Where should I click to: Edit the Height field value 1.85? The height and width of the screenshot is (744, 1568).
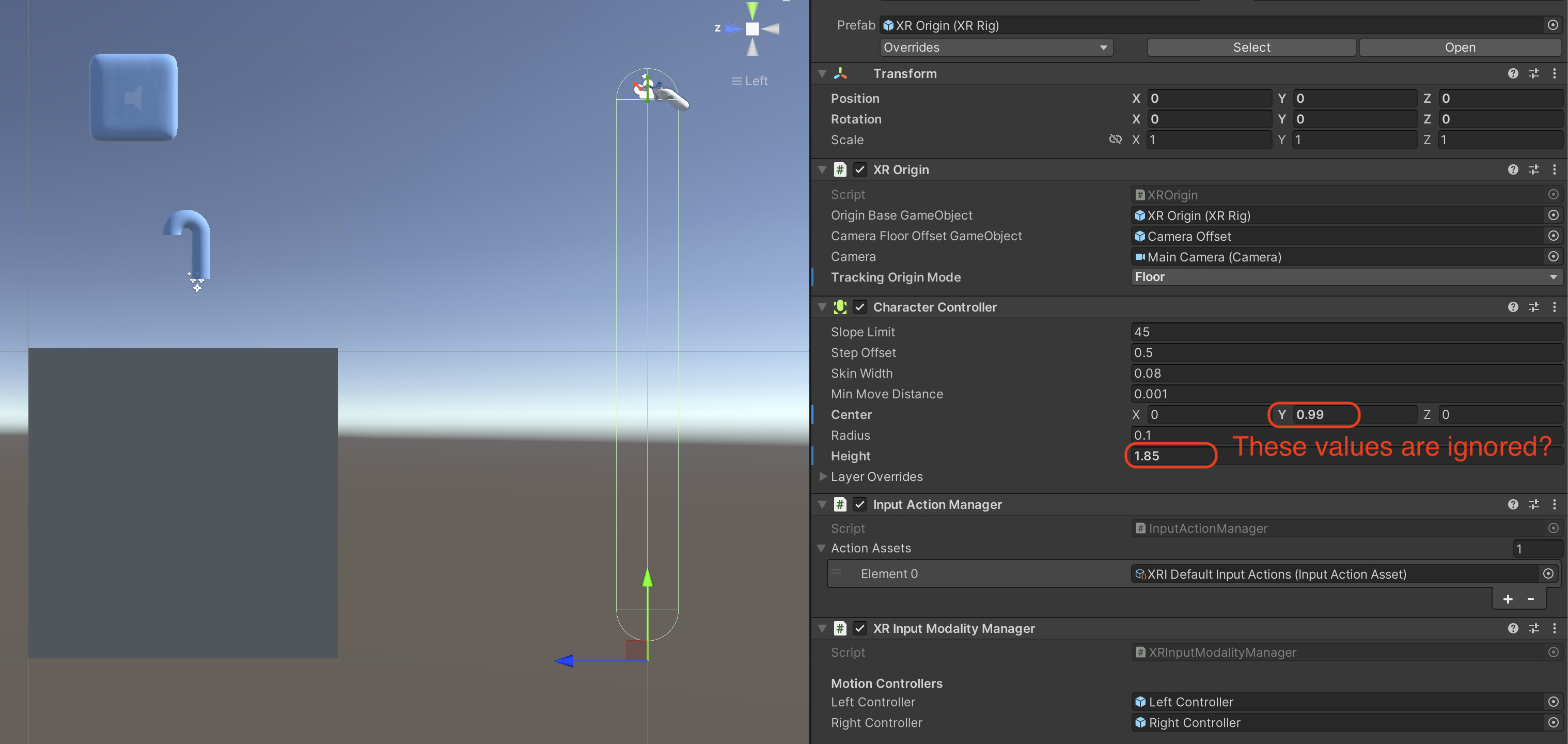pos(1170,455)
